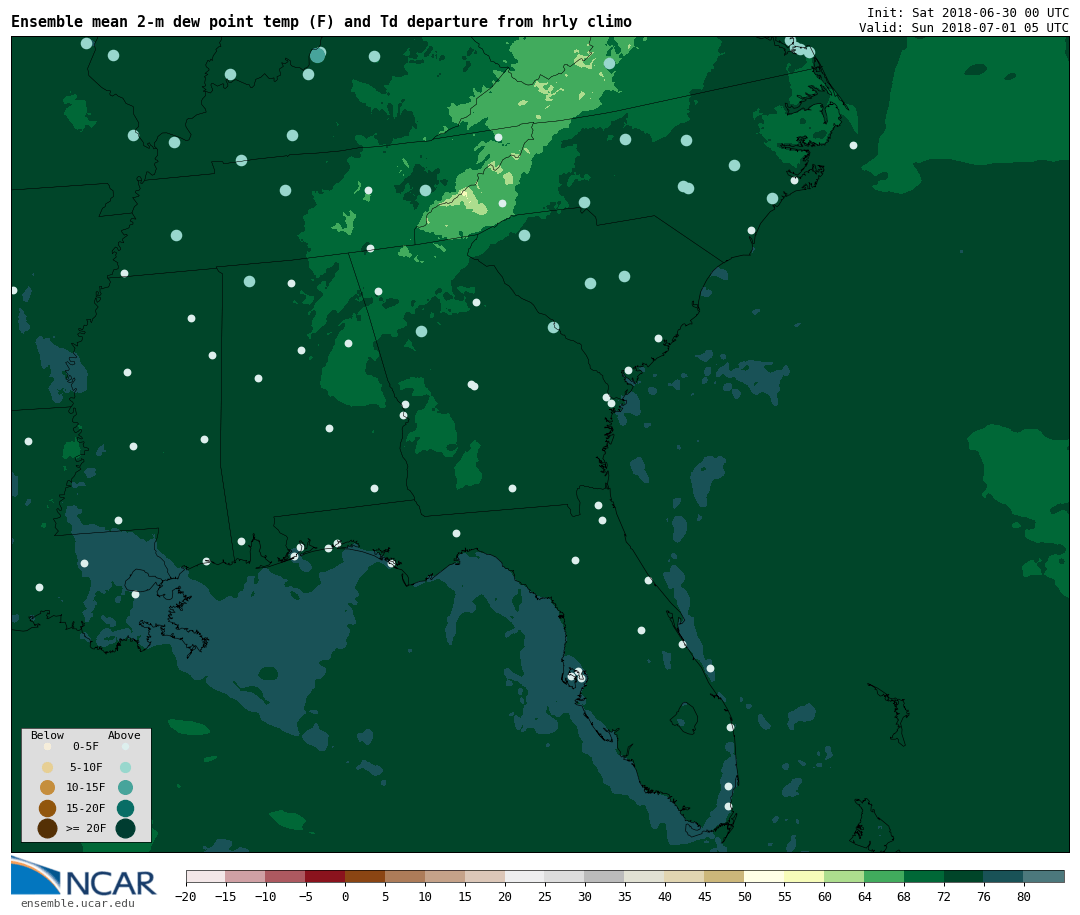Click the map title about ensemble mean dew point
The width and height of the screenshot is (1080, 915).
pyautogui.click(x=322, y=22)
